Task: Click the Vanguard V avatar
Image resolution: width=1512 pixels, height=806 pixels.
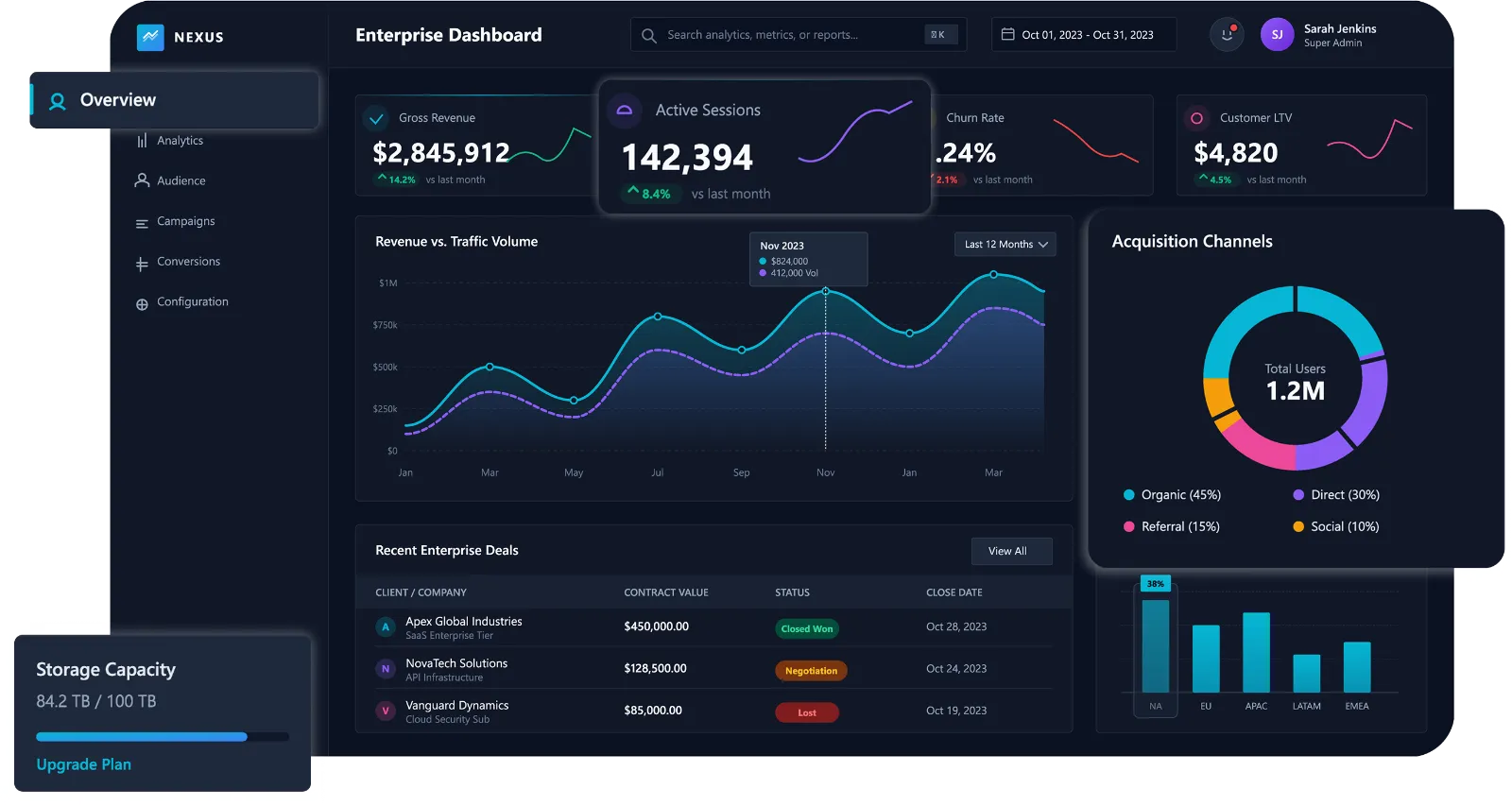Action: point(386,711)
